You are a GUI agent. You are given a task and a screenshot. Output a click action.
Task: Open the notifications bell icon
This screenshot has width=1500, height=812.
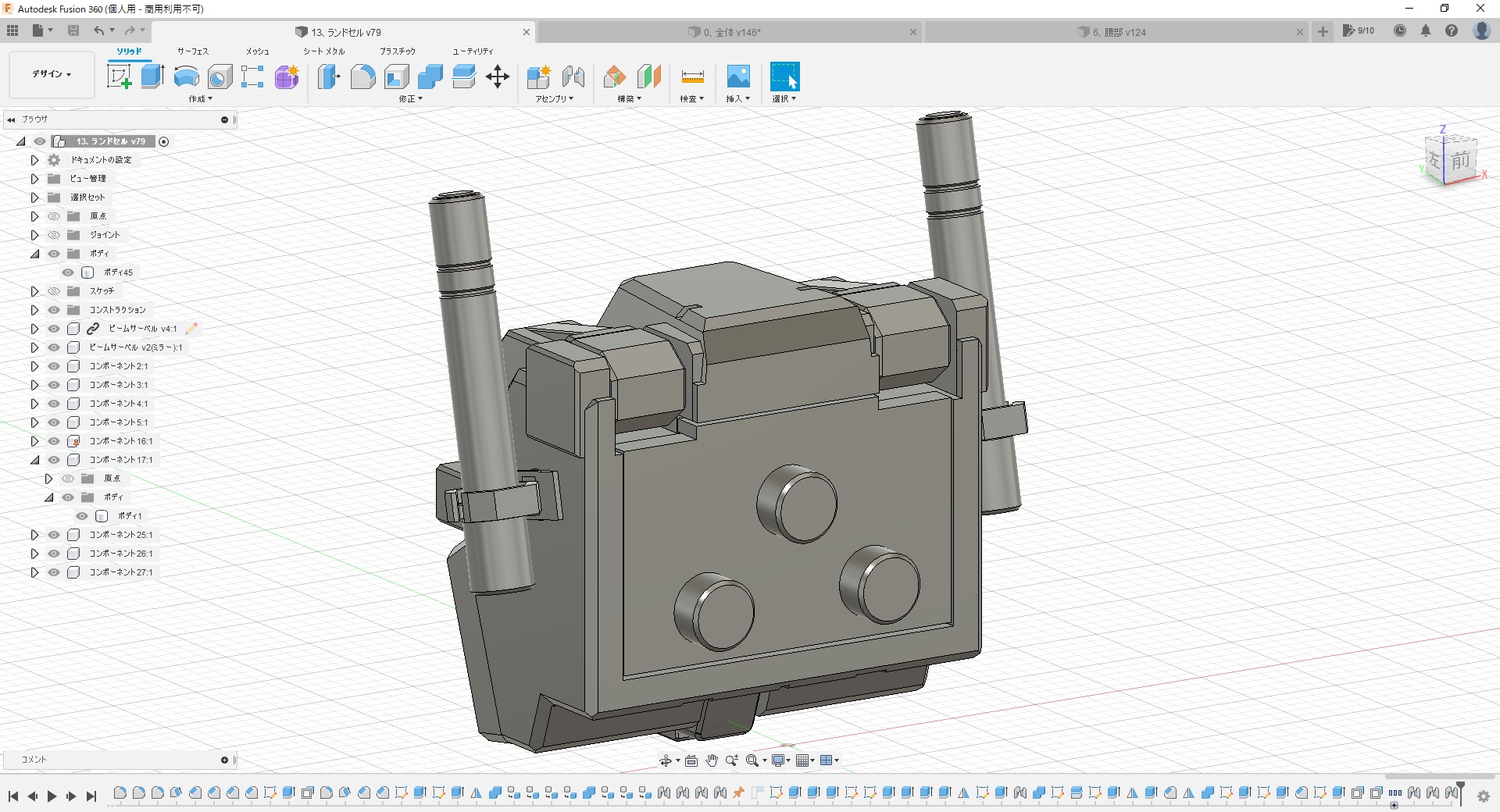click(1426, 31)
